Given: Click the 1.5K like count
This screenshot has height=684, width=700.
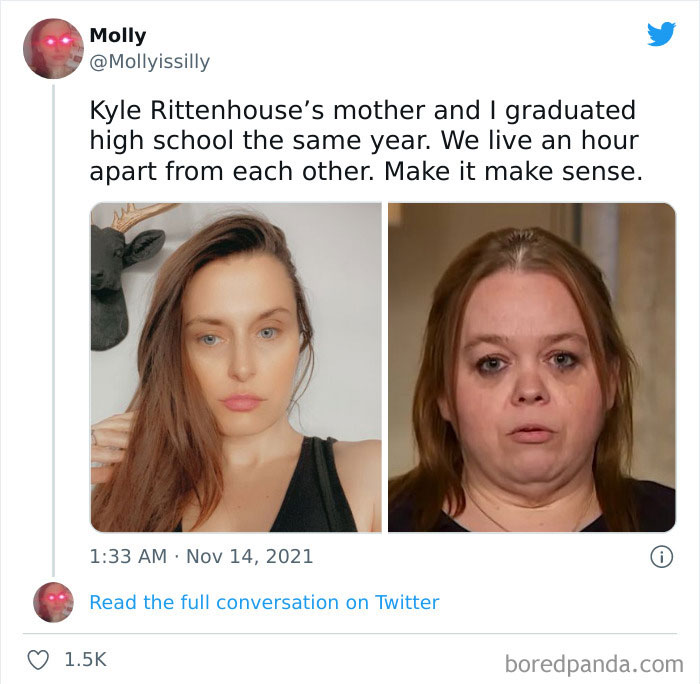Looking at the screenshot, I should point(85,660).
